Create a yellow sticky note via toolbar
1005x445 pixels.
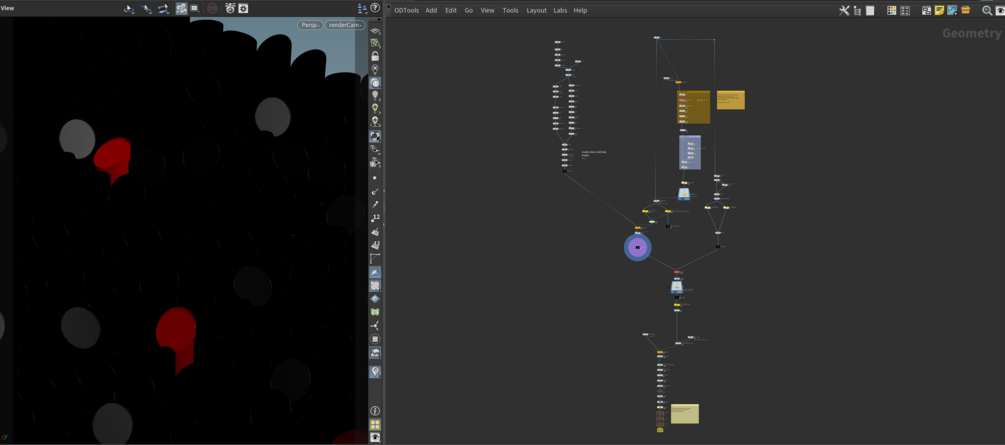(x=939, y=10)
